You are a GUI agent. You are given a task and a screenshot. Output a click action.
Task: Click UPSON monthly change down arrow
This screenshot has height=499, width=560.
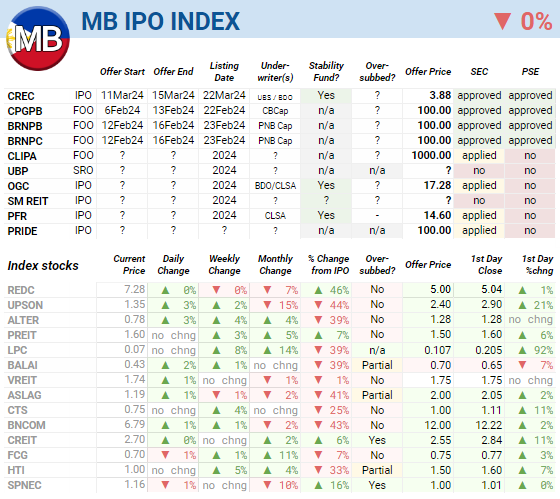267,305
